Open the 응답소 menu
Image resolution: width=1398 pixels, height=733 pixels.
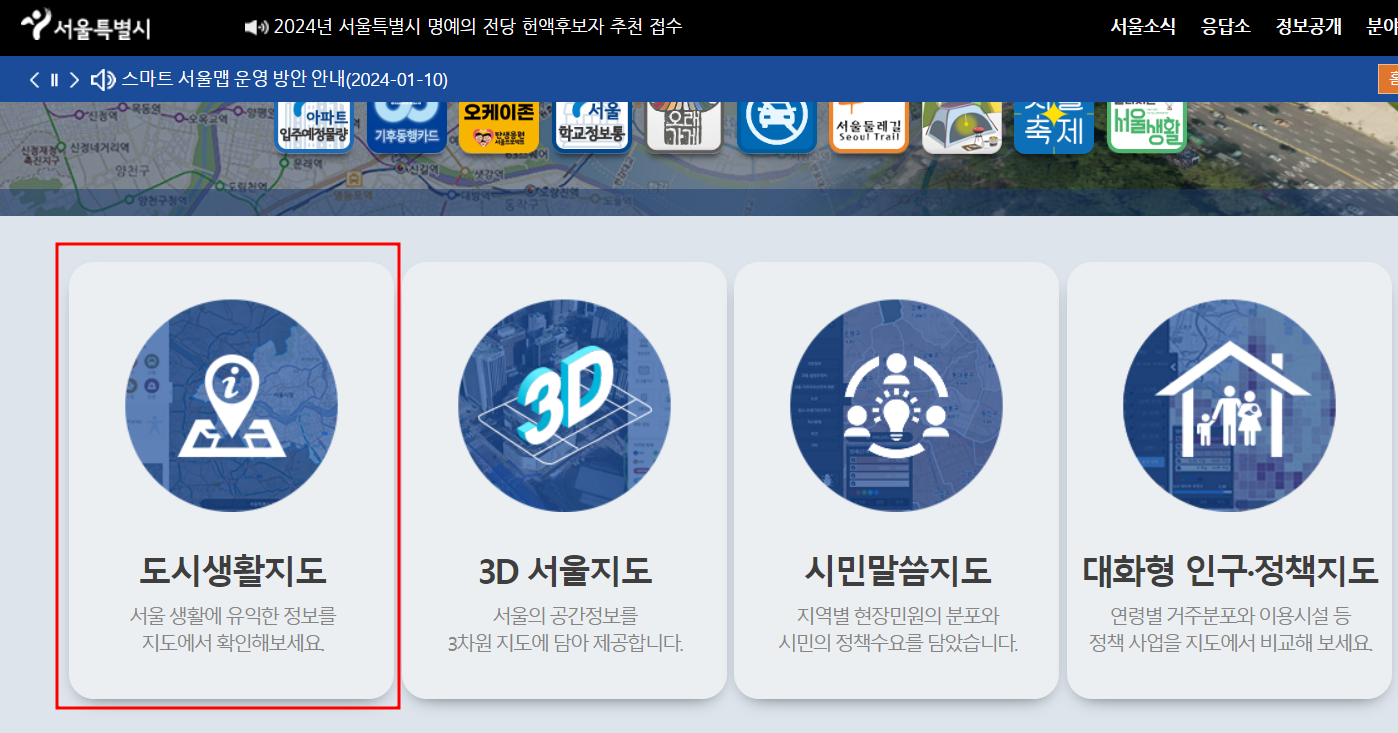[x=1226, y=27]
